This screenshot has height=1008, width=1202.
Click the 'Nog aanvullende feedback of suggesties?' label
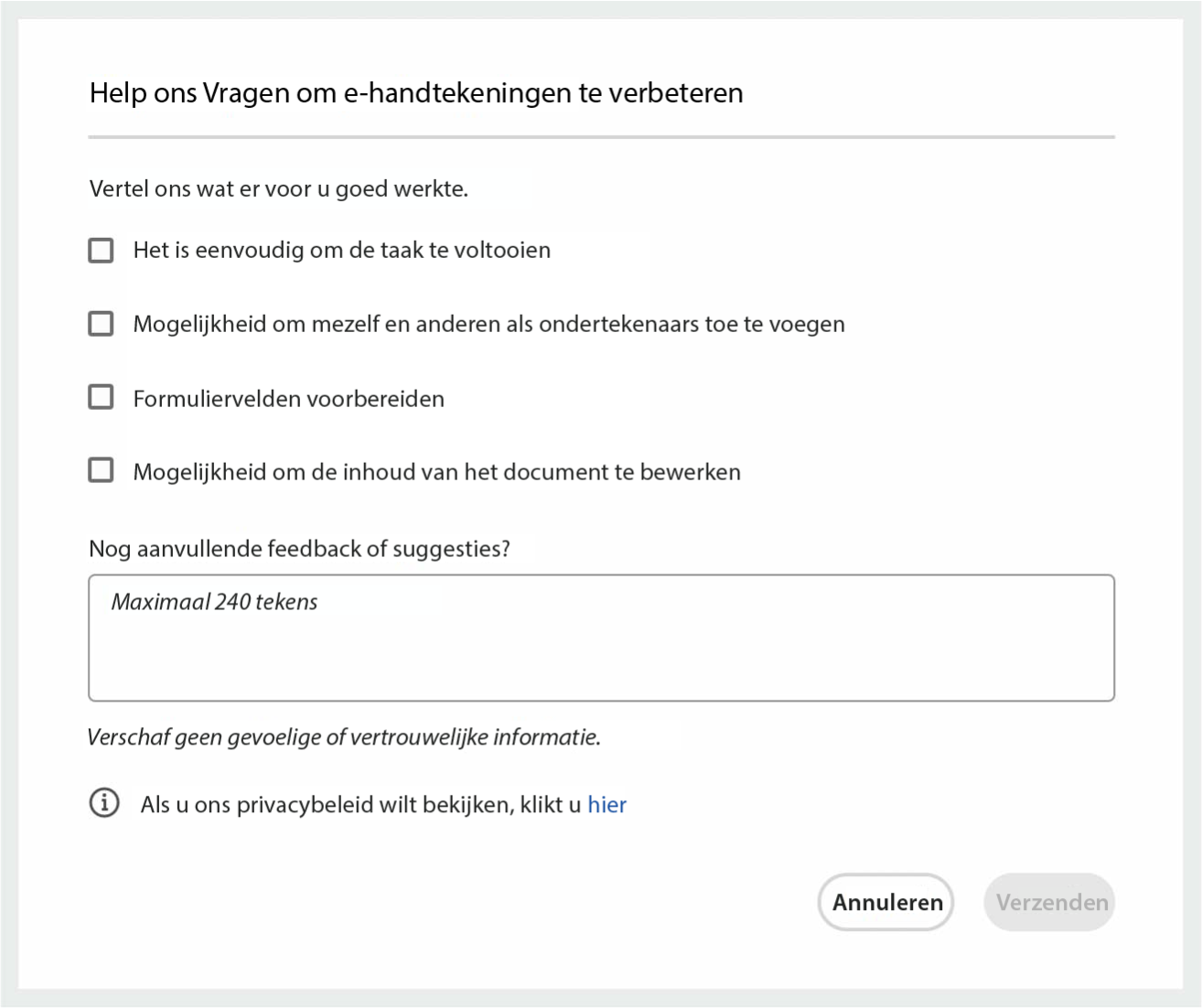[x=299, y=549]
